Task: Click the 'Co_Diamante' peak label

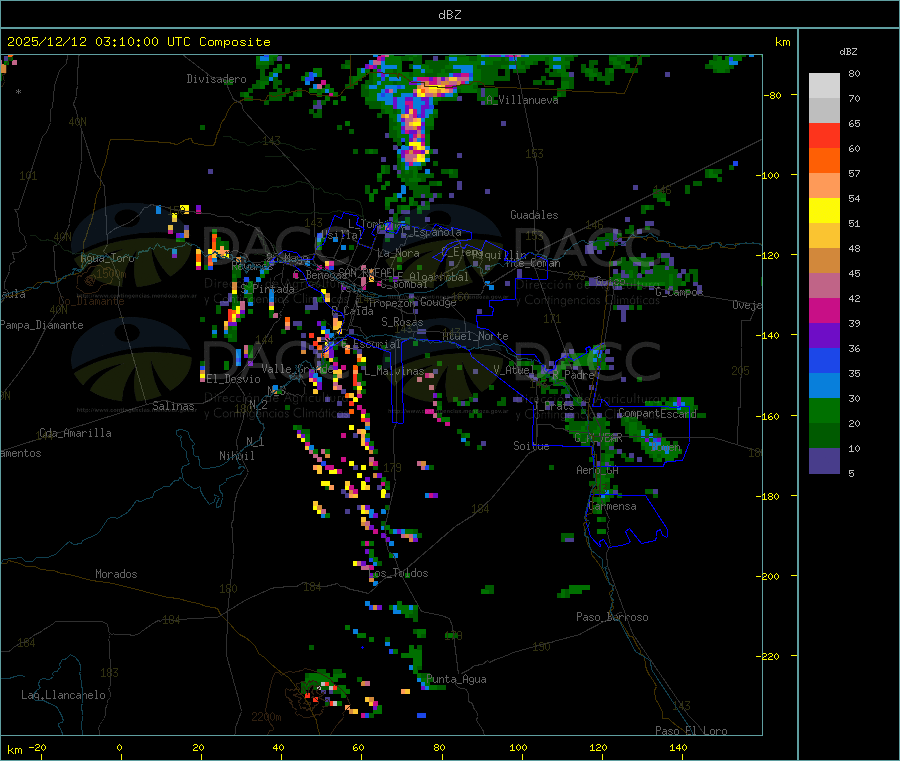Action: click(91, 301)
